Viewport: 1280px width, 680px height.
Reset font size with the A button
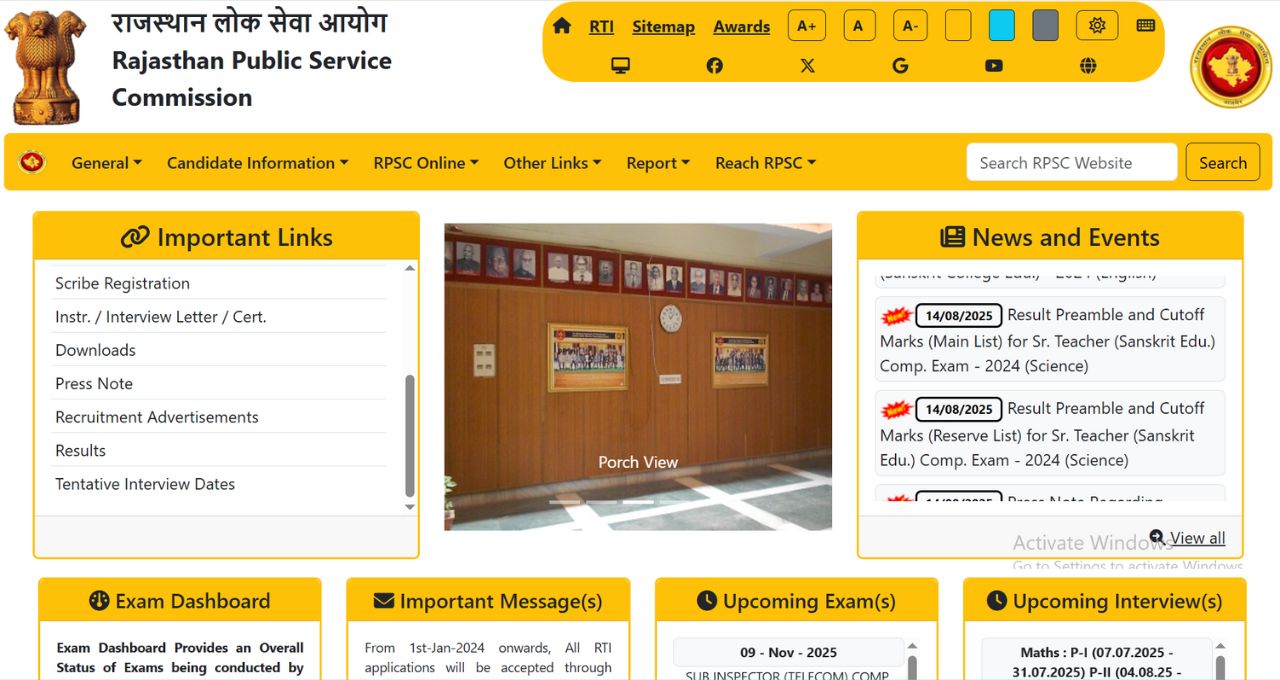coord(858,26)
